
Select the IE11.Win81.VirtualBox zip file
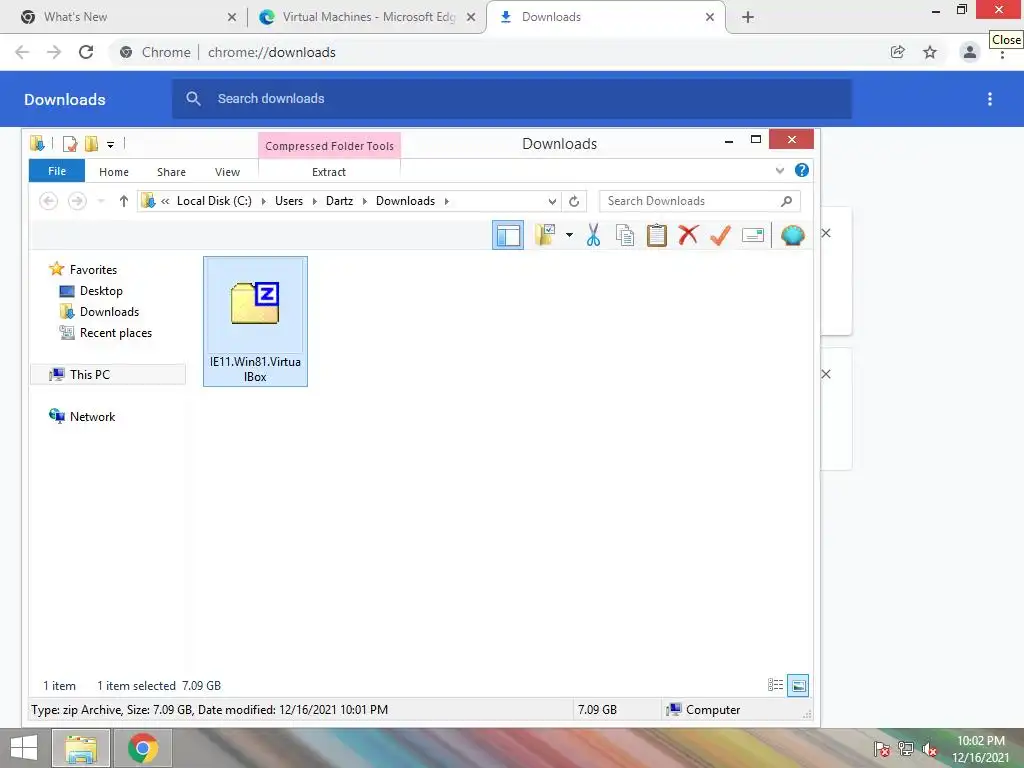255,321
